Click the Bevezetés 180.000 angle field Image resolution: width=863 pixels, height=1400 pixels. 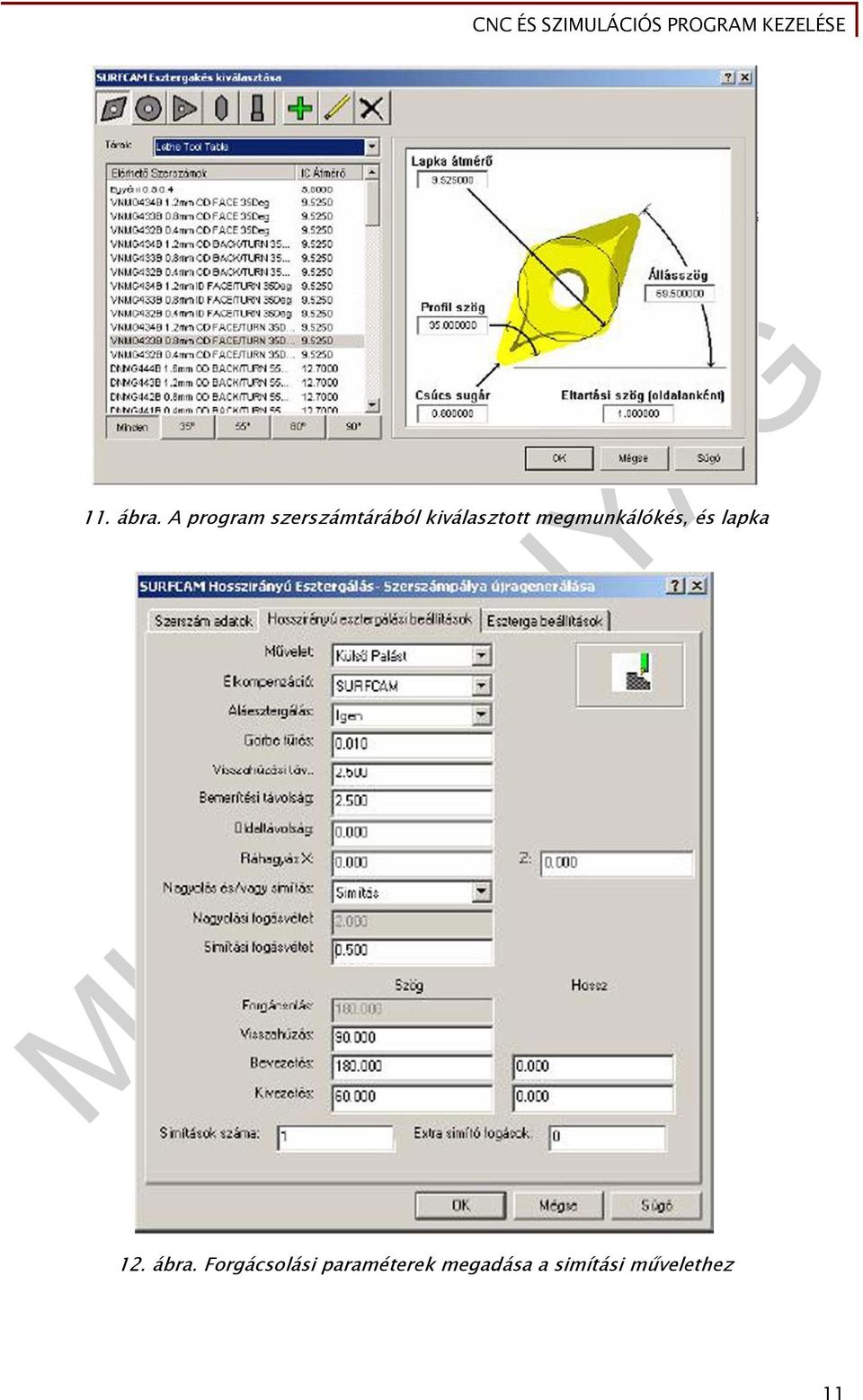[x=412, y=1067]
